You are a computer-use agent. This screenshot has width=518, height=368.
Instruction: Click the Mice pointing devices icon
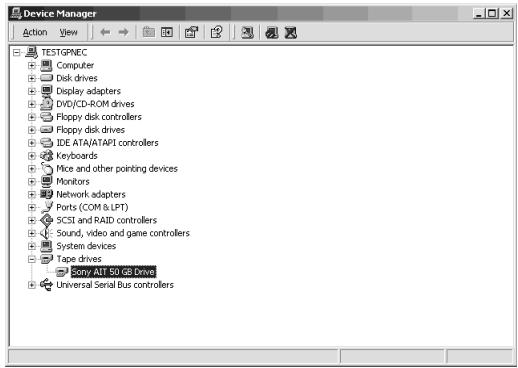(46, 168)
